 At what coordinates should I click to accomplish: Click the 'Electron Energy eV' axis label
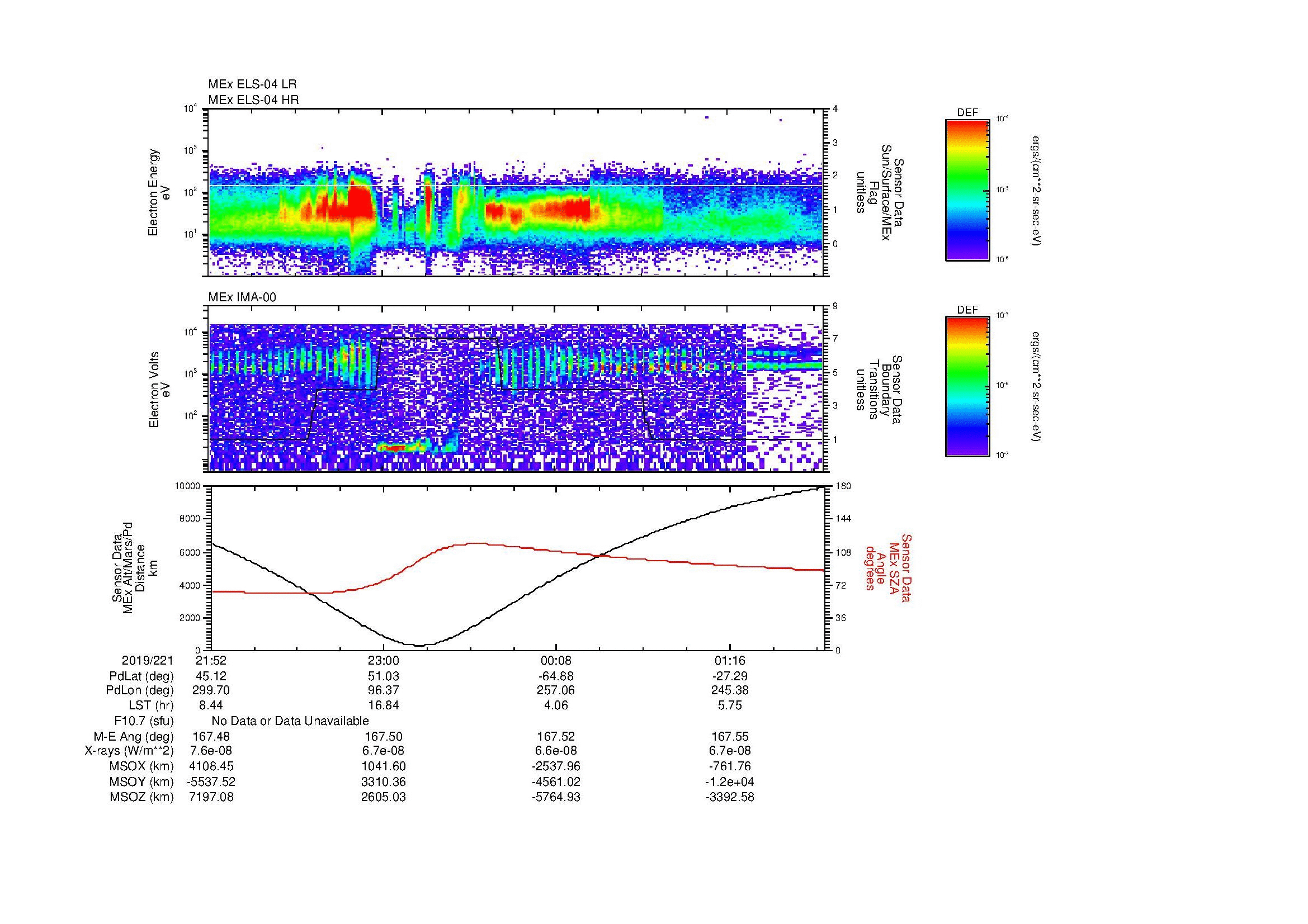(x=159, y=192)
